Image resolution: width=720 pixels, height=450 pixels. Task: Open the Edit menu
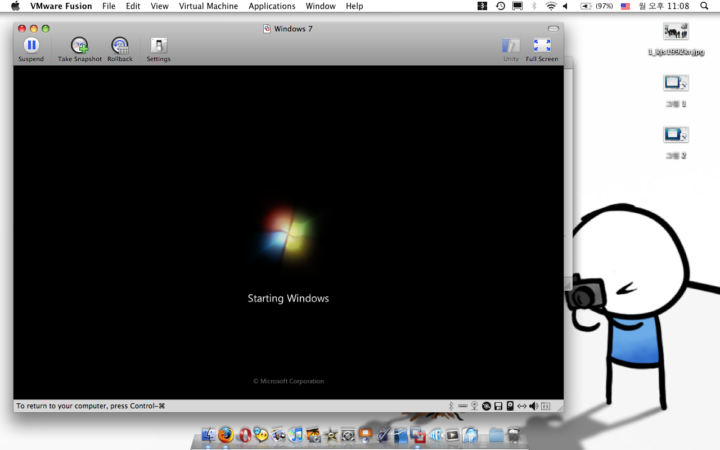click(x=133, y=6)
